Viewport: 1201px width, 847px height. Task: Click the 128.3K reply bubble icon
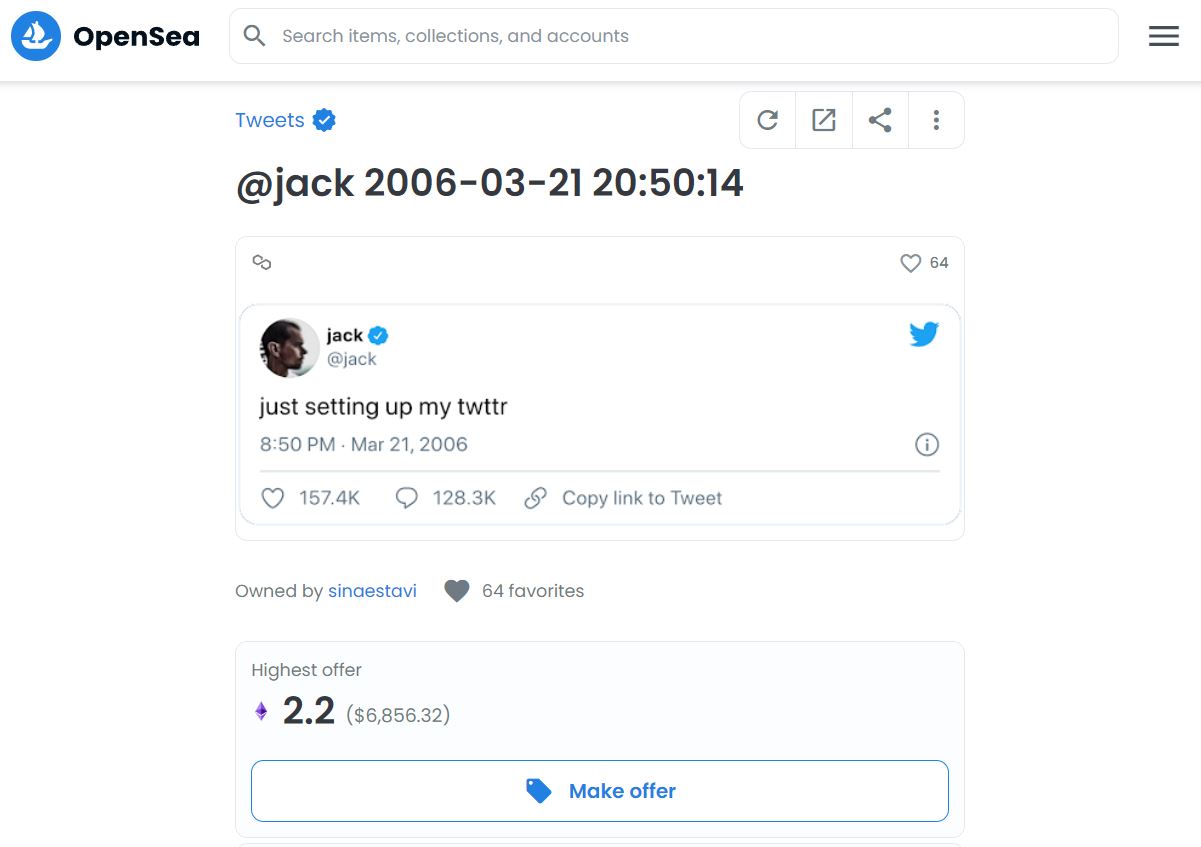[406, 498]
